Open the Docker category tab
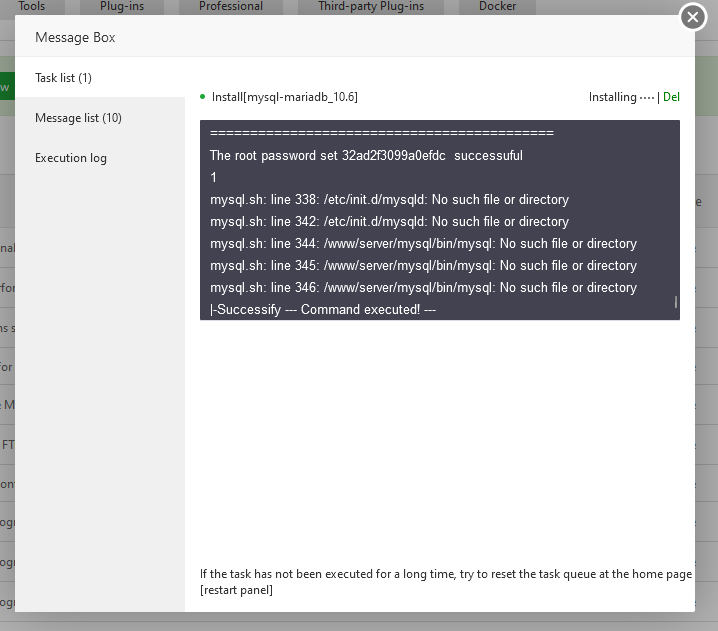 click(498, 7)
